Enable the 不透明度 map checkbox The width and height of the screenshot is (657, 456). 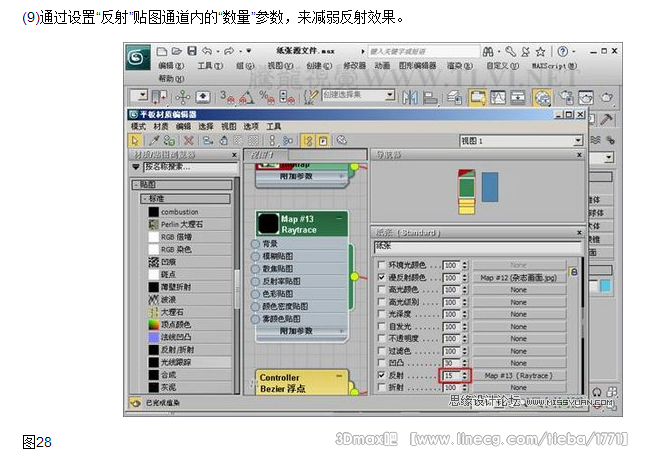click(x=381, y=338)
